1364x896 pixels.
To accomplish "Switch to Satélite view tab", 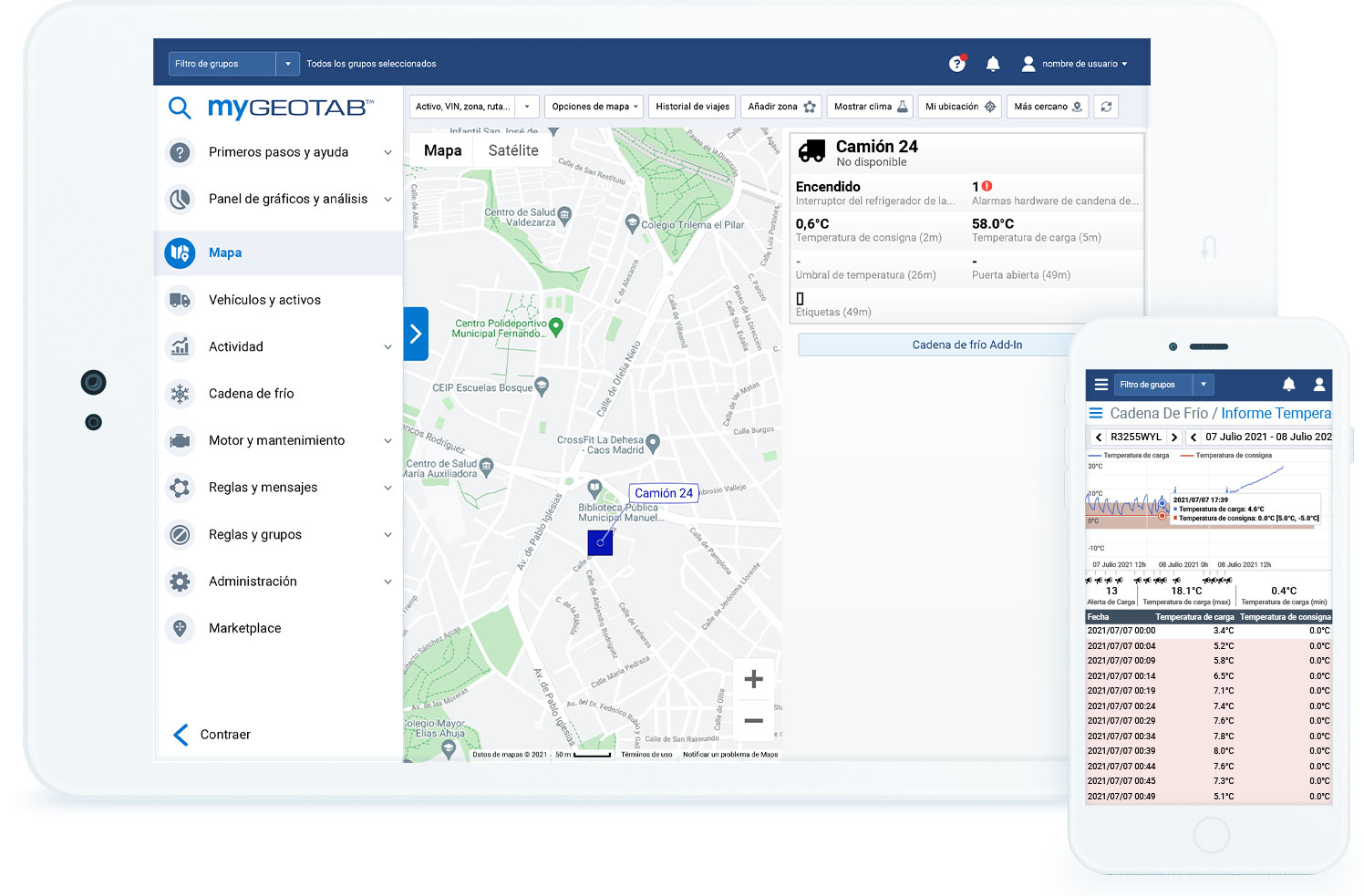I will point(513,150).
